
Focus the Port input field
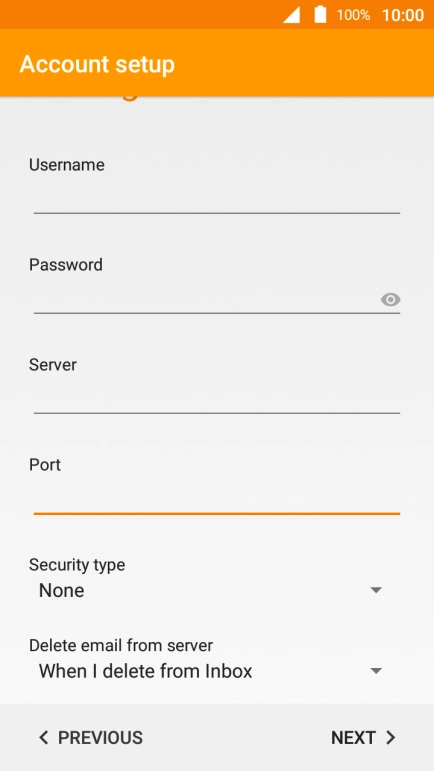217,499
